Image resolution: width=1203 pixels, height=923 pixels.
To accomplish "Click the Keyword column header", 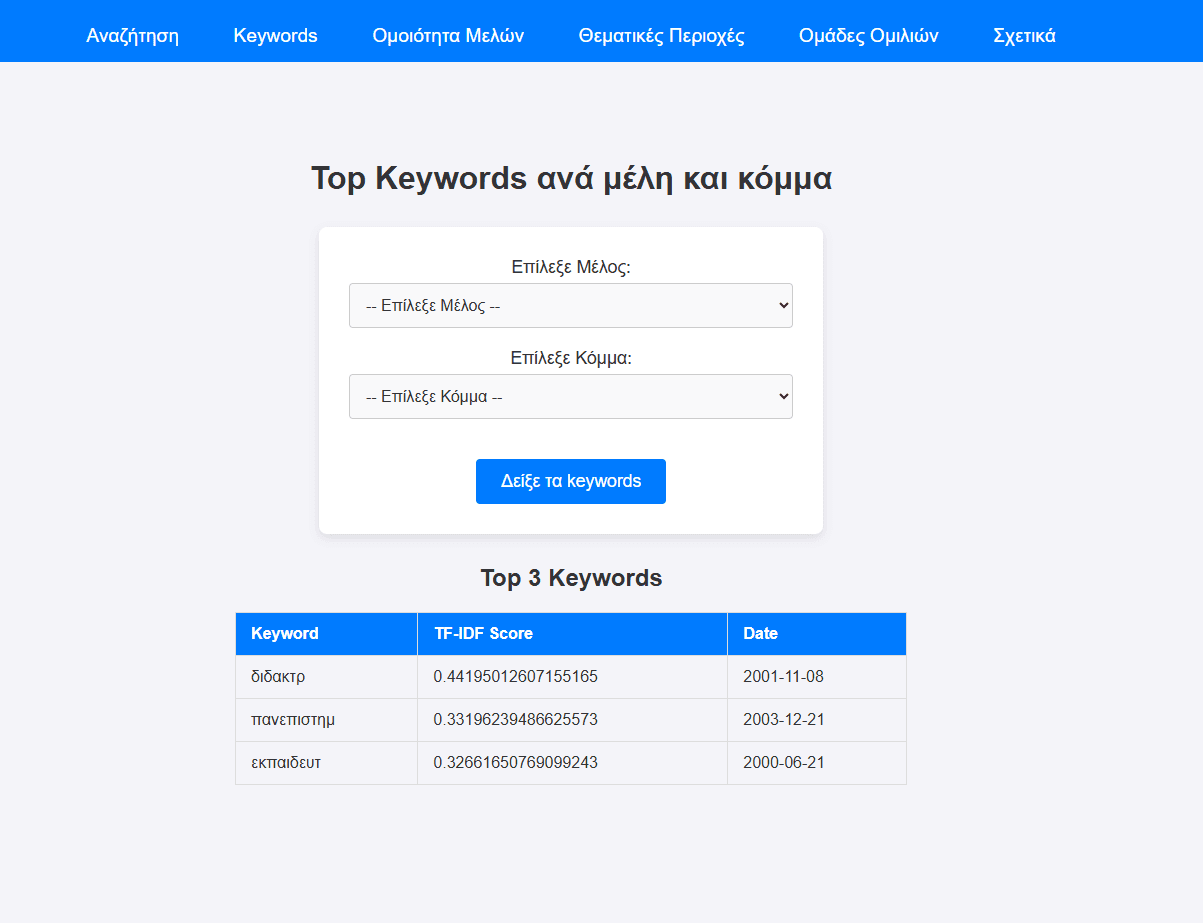I will click(x=326, y=634).
